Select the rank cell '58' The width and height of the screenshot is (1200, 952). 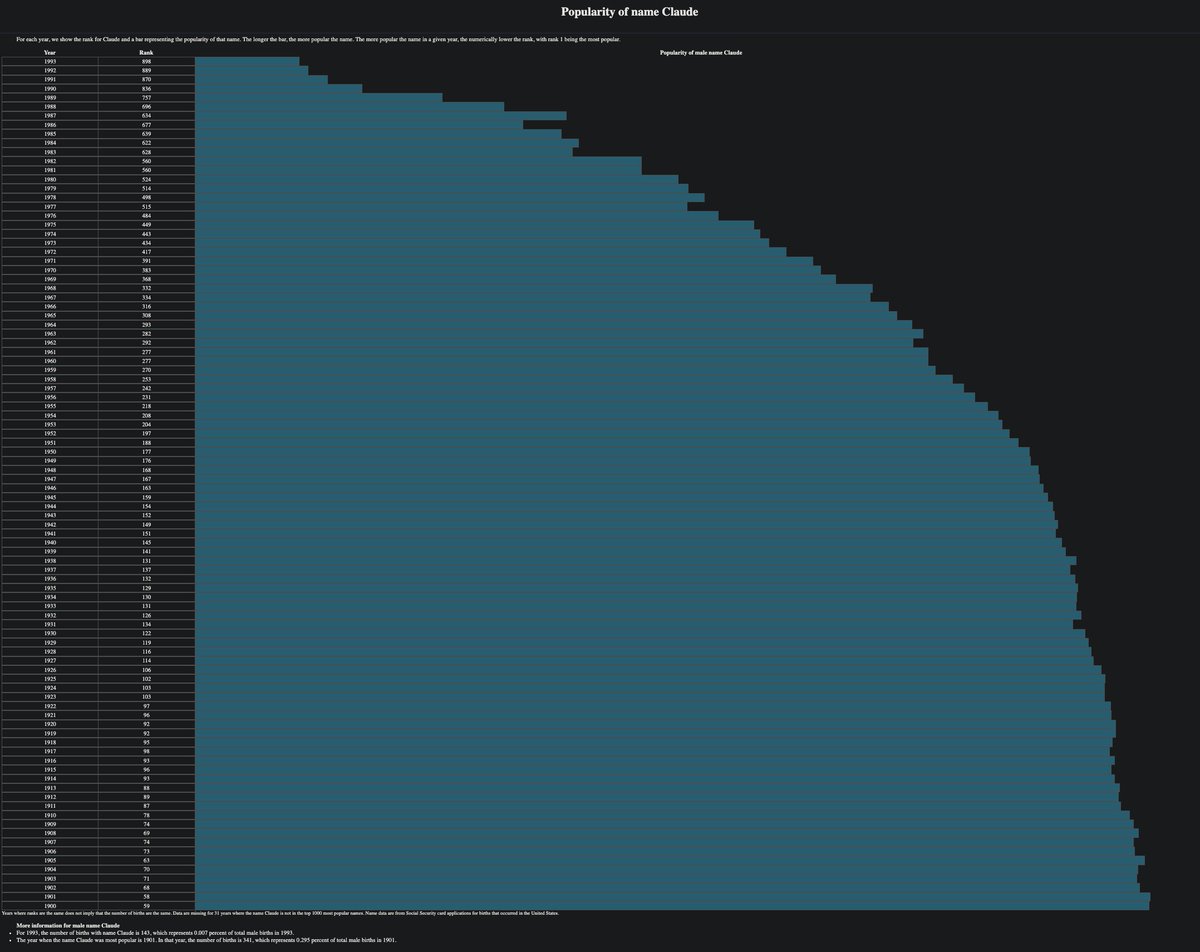click(146, 896)
